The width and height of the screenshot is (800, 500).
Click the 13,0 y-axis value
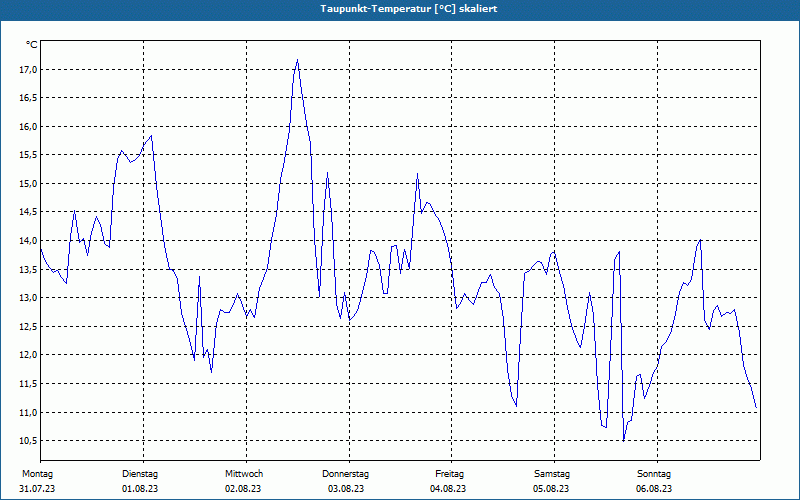[28, 298]
